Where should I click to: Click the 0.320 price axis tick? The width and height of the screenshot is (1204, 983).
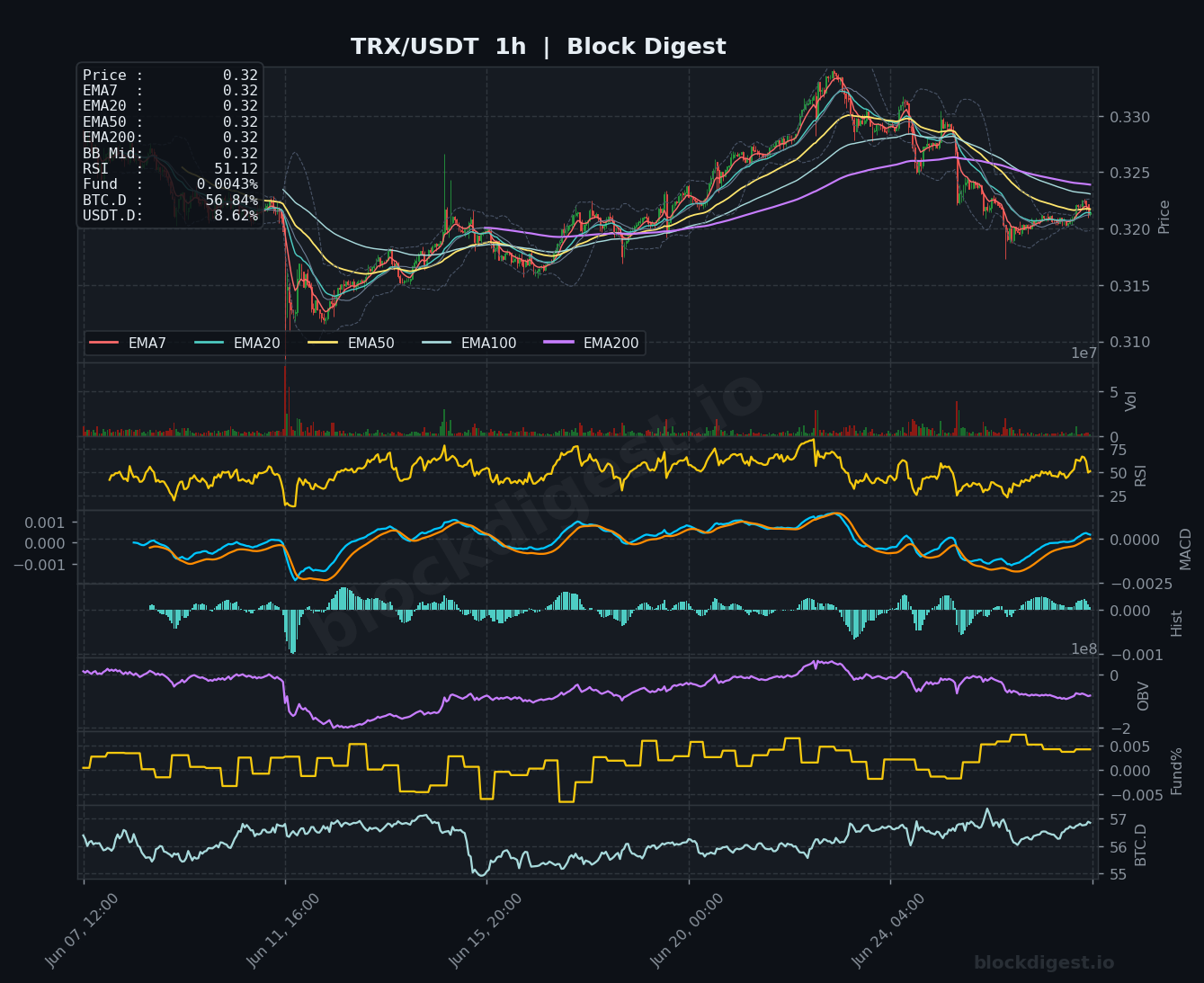click(x=1129, y=229)
